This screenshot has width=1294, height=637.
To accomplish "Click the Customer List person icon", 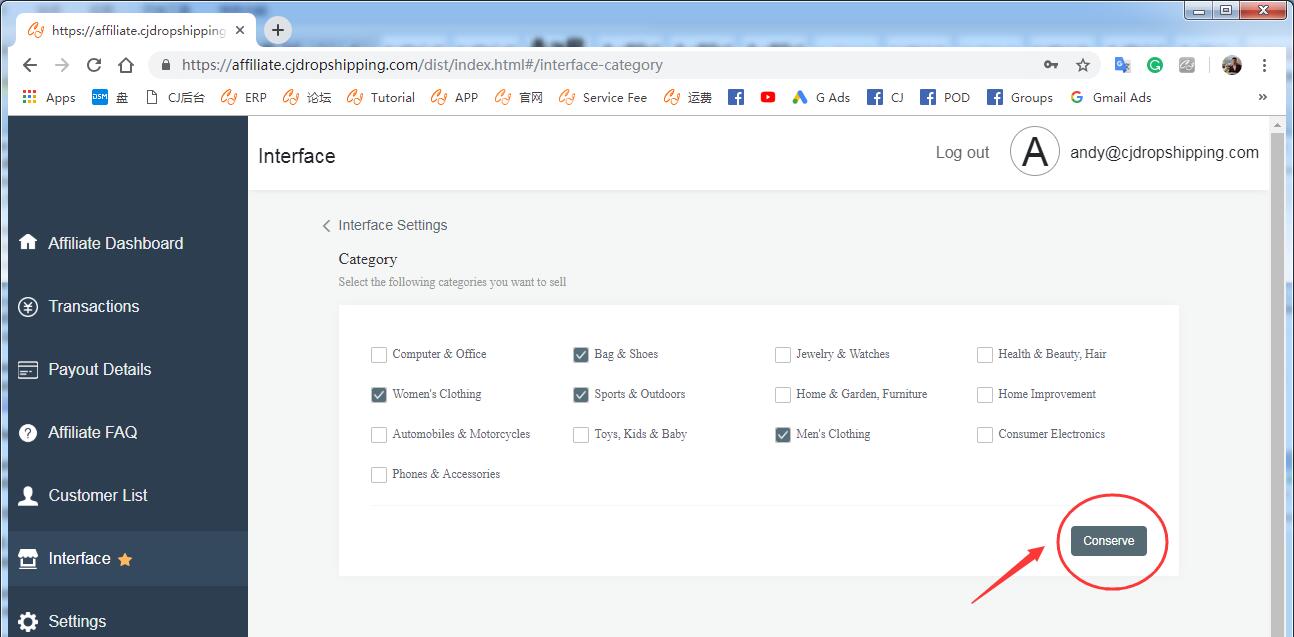I will click(x=28, y=496).
